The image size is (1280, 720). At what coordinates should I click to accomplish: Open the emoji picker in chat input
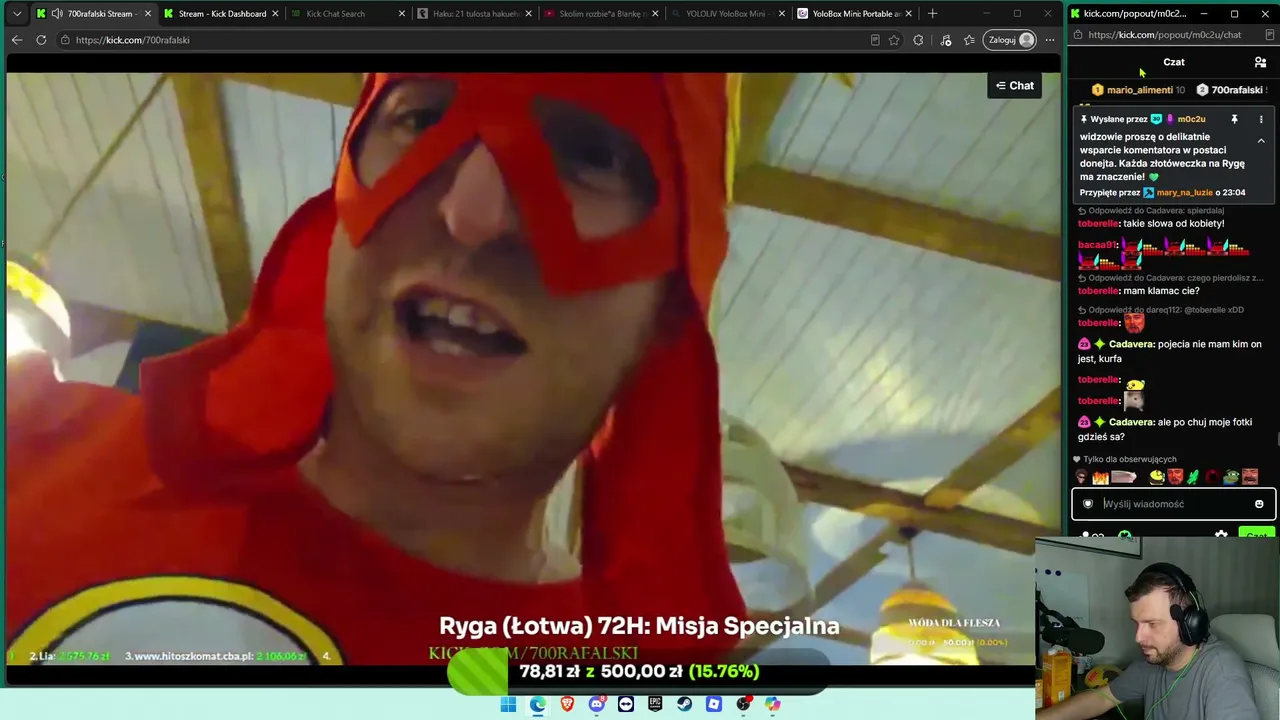point(1259,504)
